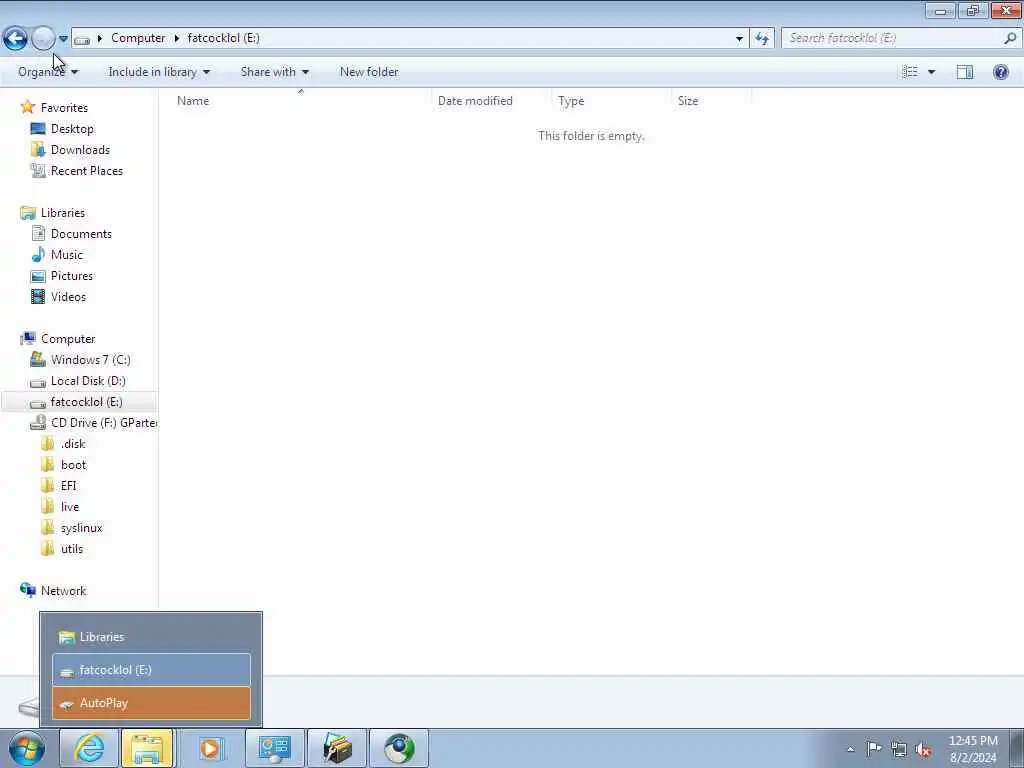Open the boot folder
The image size is (1024, 768).
coord(73,465)
